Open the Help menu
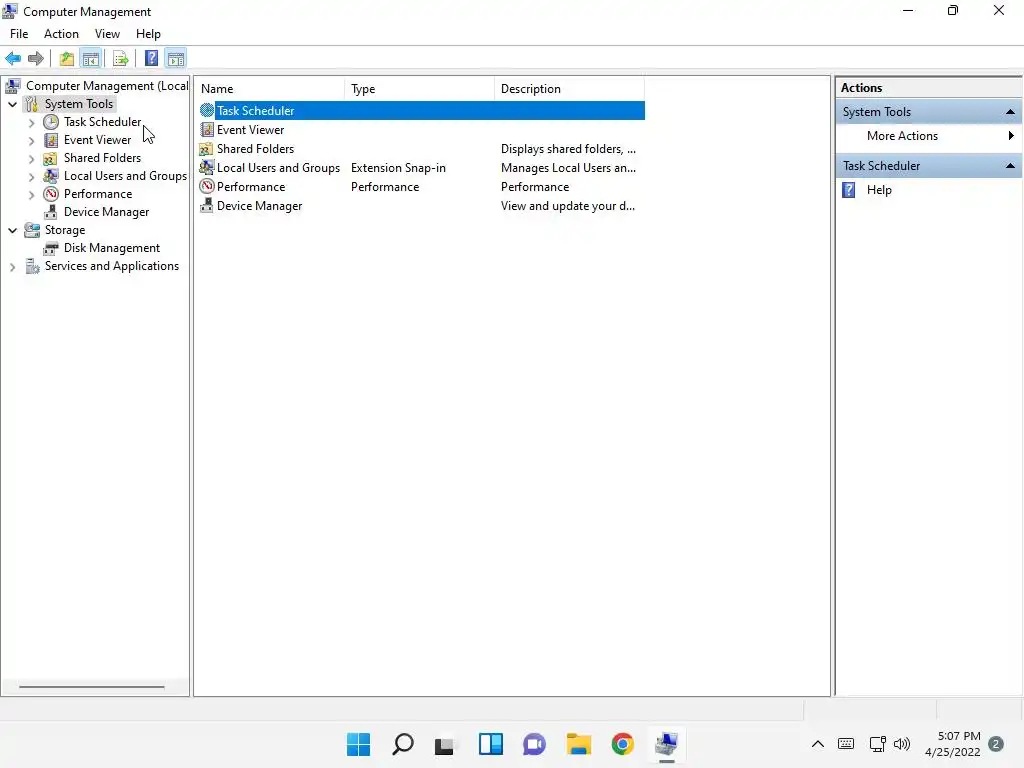This screenshot has height=768, width=1024. (148, 34)
